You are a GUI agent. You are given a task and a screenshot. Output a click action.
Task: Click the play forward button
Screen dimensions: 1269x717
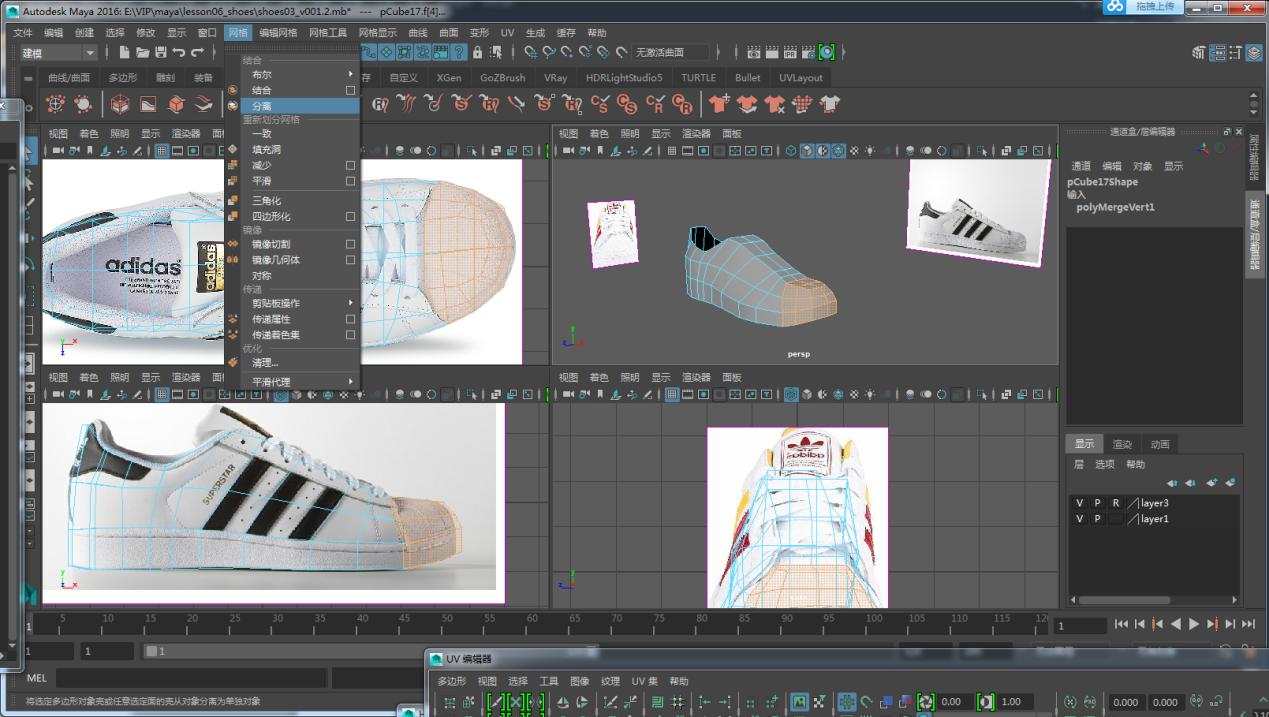(x=1194, y=624)
